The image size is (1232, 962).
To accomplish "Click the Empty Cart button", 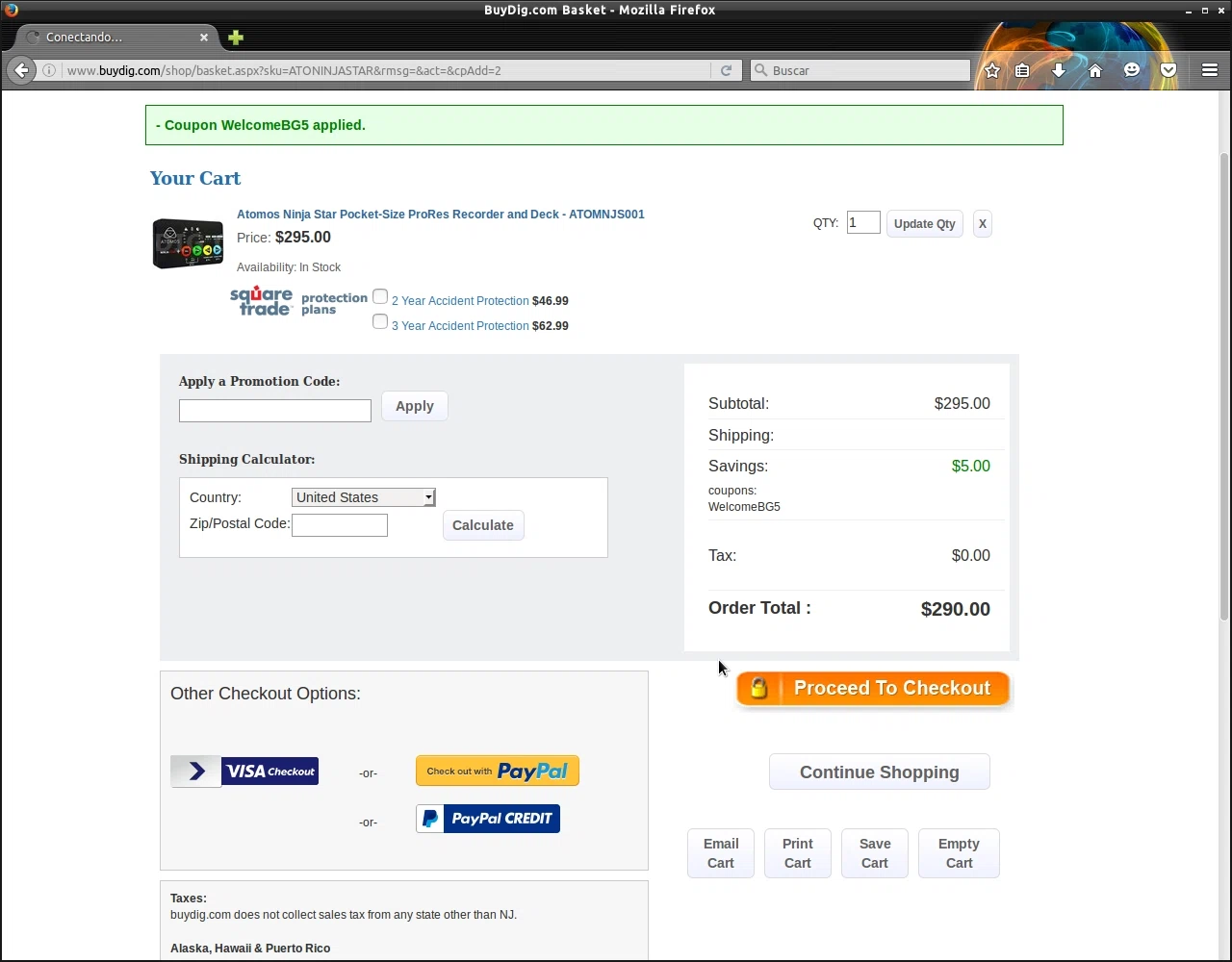I will [959, 853].
